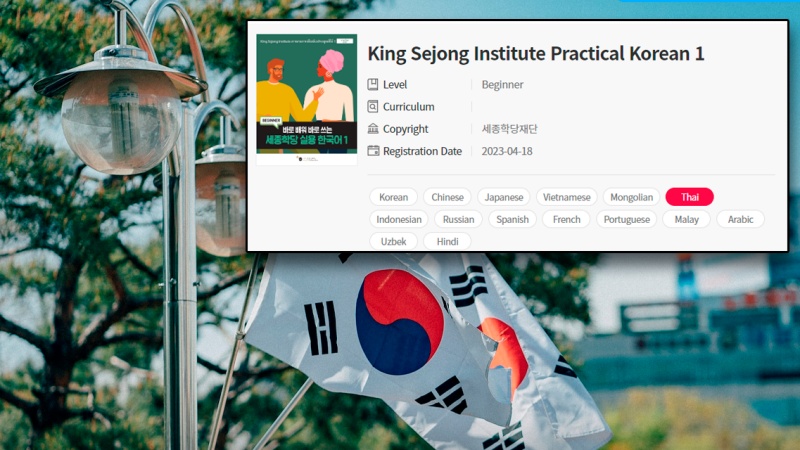Switch to the Uzbek version
The height and width of the screenshot is (450, 800).
click(x=393, y=241)
